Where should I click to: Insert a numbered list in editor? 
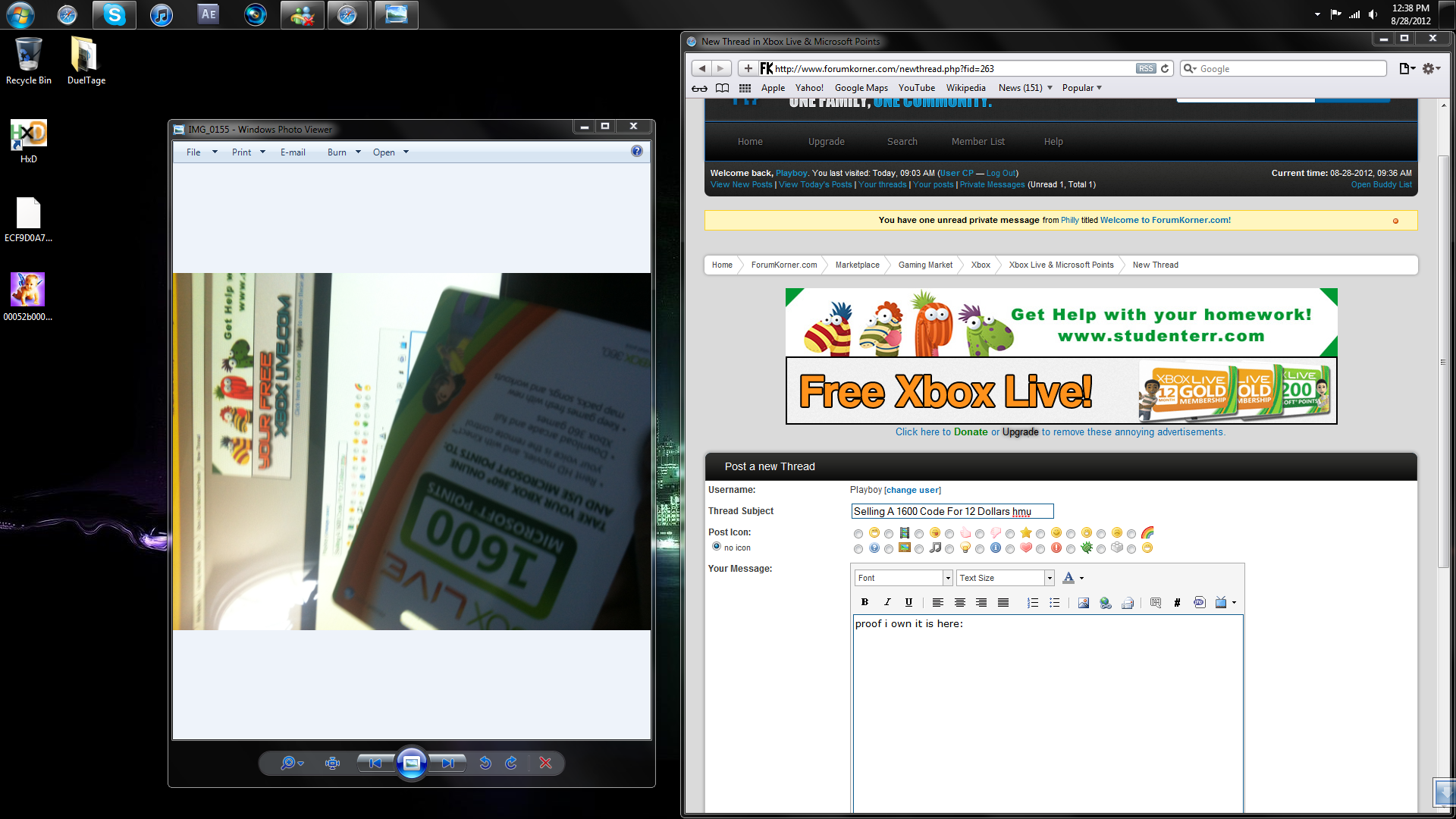click(x=1032, y=603)
